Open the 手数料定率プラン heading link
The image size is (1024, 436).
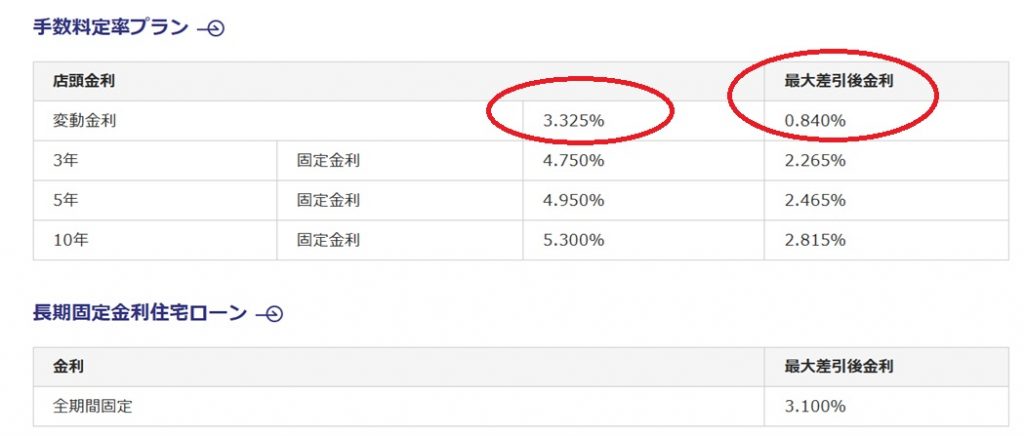[x=111, y=27]
